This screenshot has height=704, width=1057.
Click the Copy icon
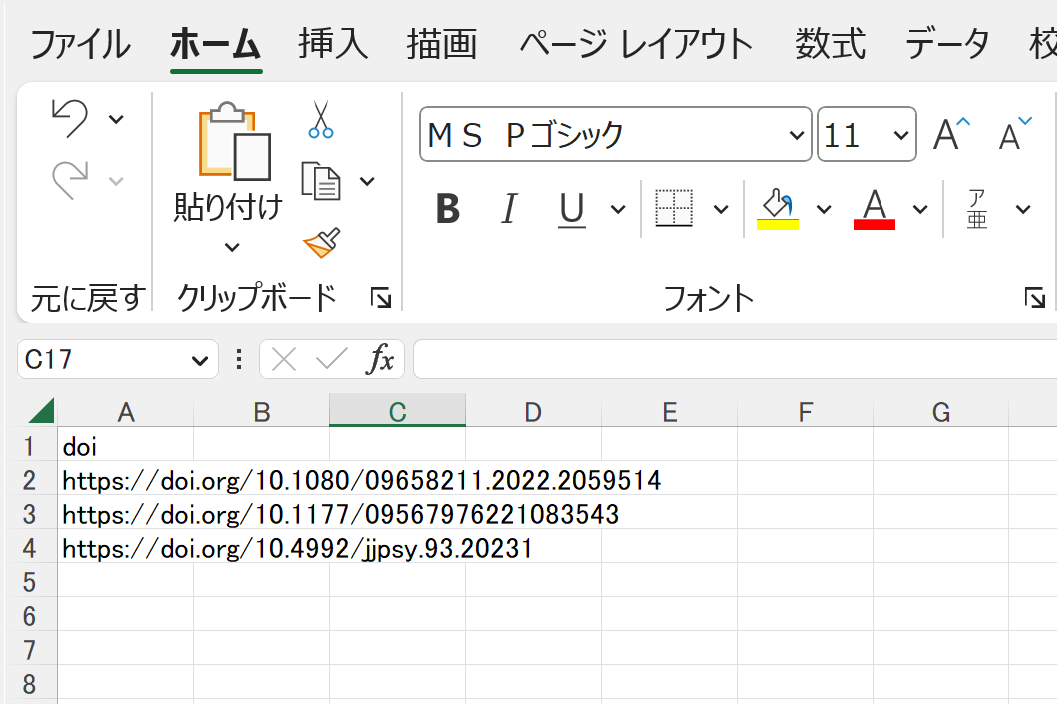321,181
